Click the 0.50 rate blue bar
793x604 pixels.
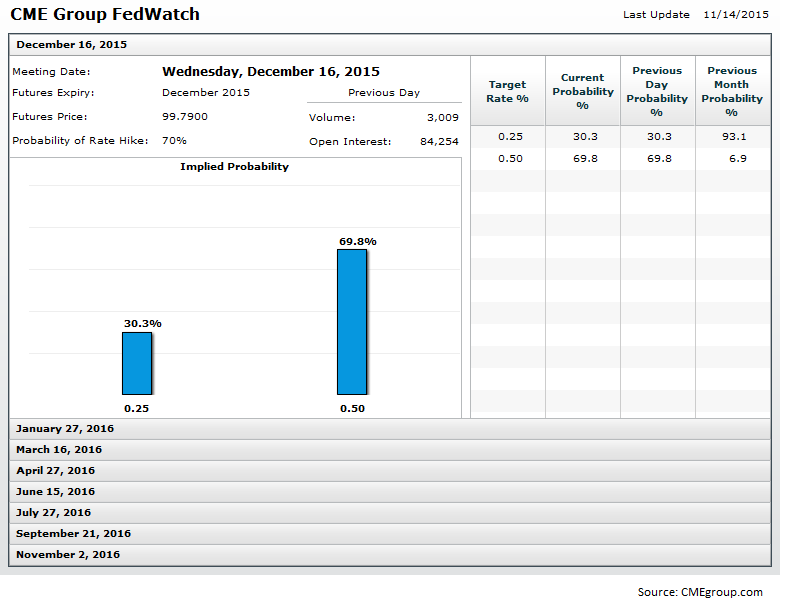(352, 321)
